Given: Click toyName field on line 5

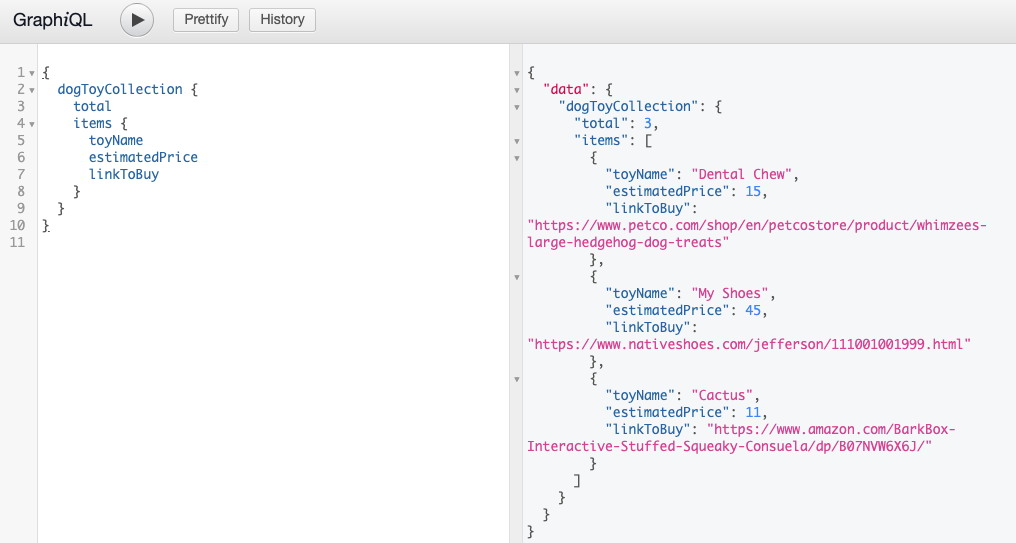Looking at the screenshot, I should (116, 140).
